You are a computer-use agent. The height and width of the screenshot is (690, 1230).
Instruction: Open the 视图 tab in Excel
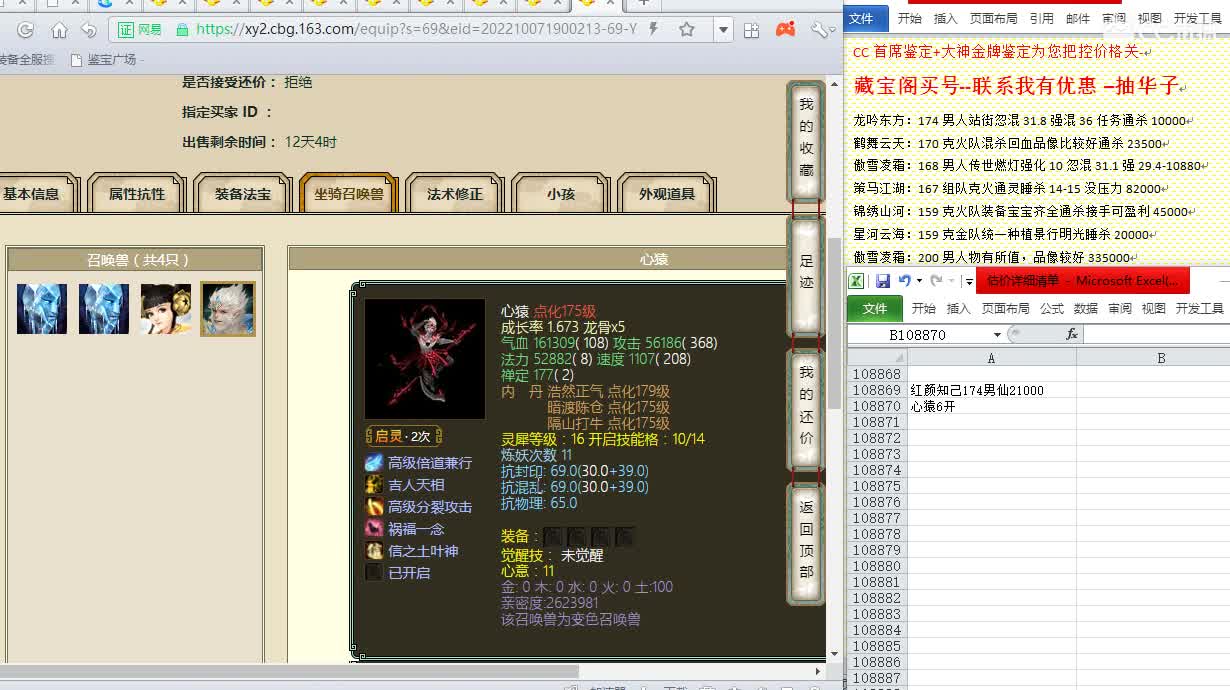pos(1153,308)
